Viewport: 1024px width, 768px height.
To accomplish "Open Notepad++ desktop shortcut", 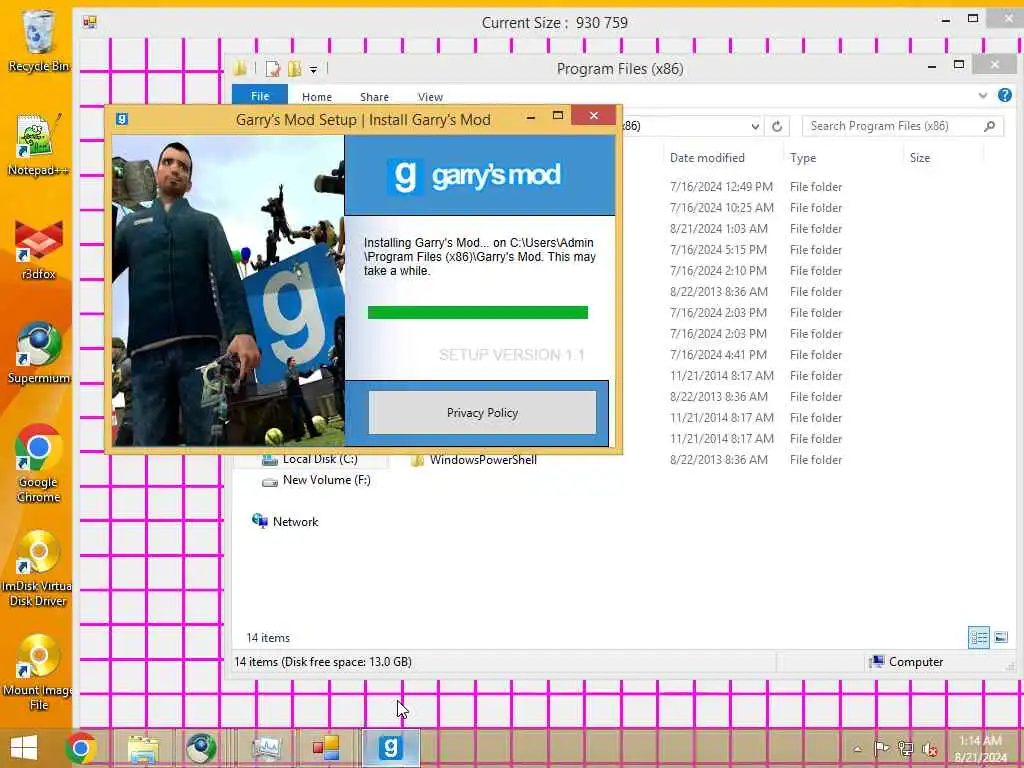I will tap(38, 145).
